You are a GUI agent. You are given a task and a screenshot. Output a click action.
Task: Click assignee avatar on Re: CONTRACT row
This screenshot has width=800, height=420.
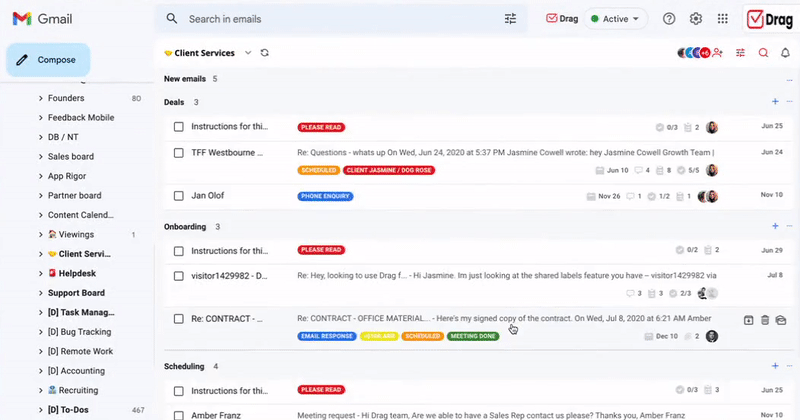pyautogui.click(x=712, y=336)
